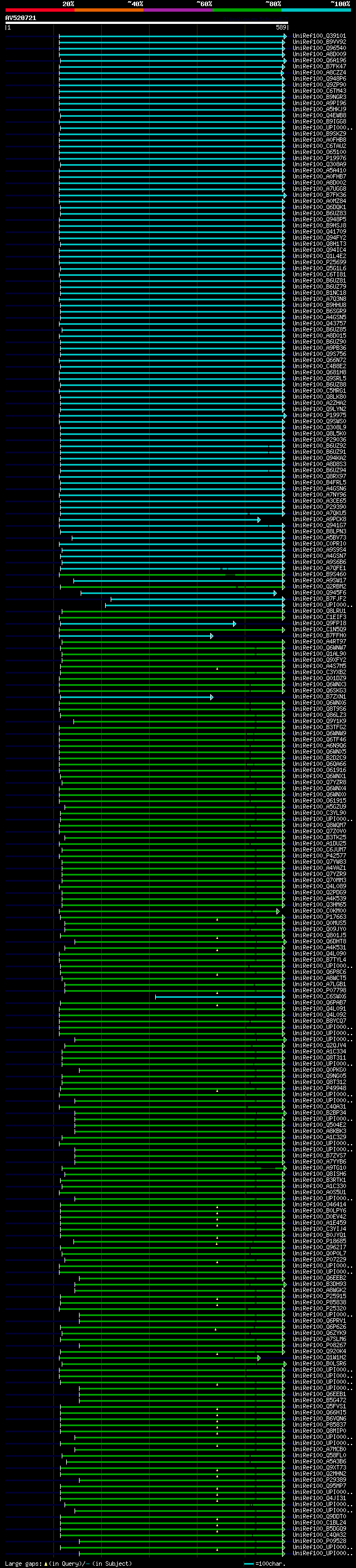
Task: Select the UniRef100_C6TM43 label
Action: (319, 91)
